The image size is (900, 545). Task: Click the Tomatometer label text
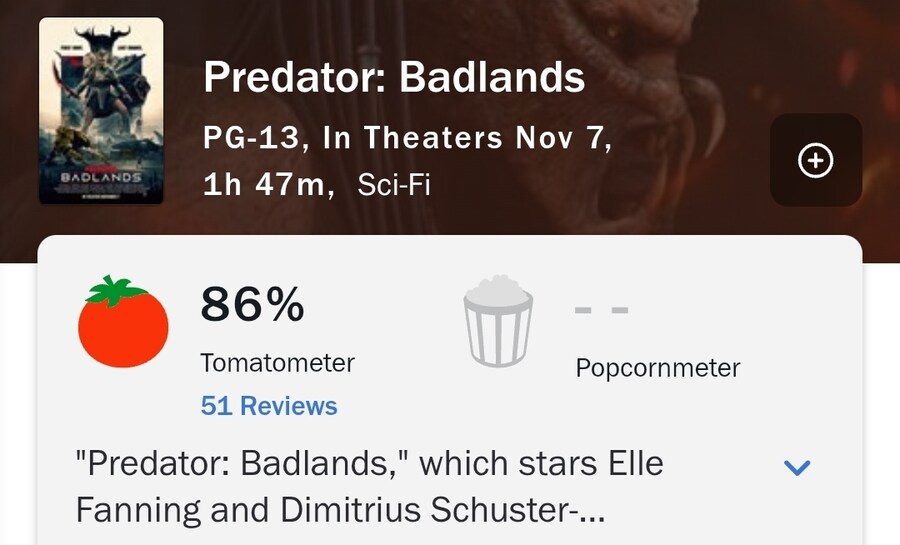(277, 362)
